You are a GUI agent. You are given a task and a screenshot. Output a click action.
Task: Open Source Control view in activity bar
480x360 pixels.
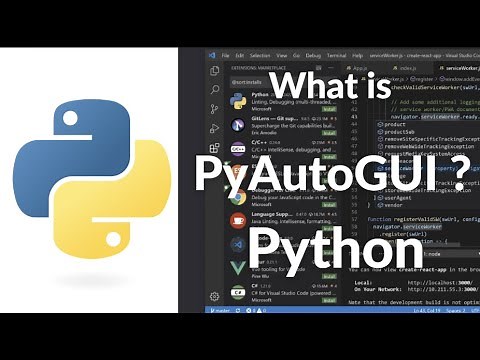click(x=215, y=109)
